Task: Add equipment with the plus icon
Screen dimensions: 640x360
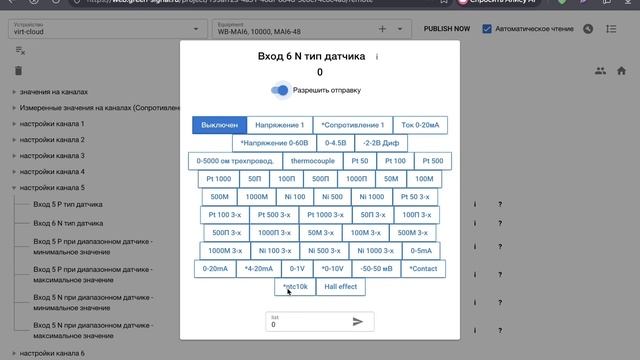Action: click(382, 29)
